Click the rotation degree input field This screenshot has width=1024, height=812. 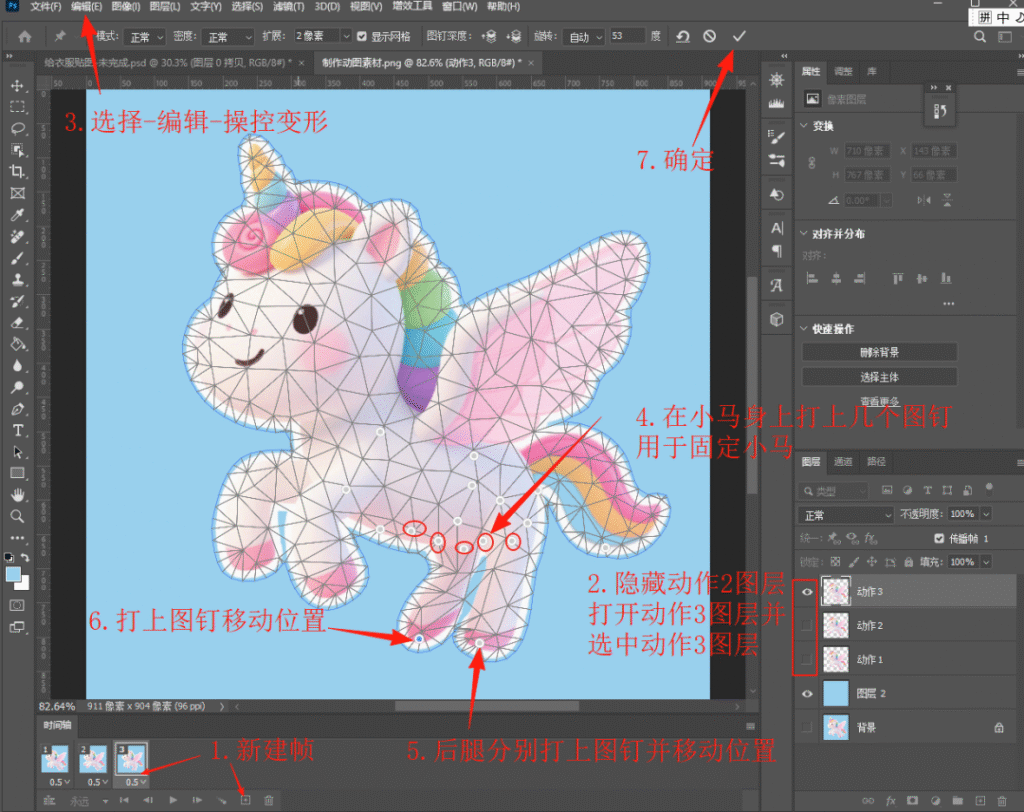click(x=627, y=37)
